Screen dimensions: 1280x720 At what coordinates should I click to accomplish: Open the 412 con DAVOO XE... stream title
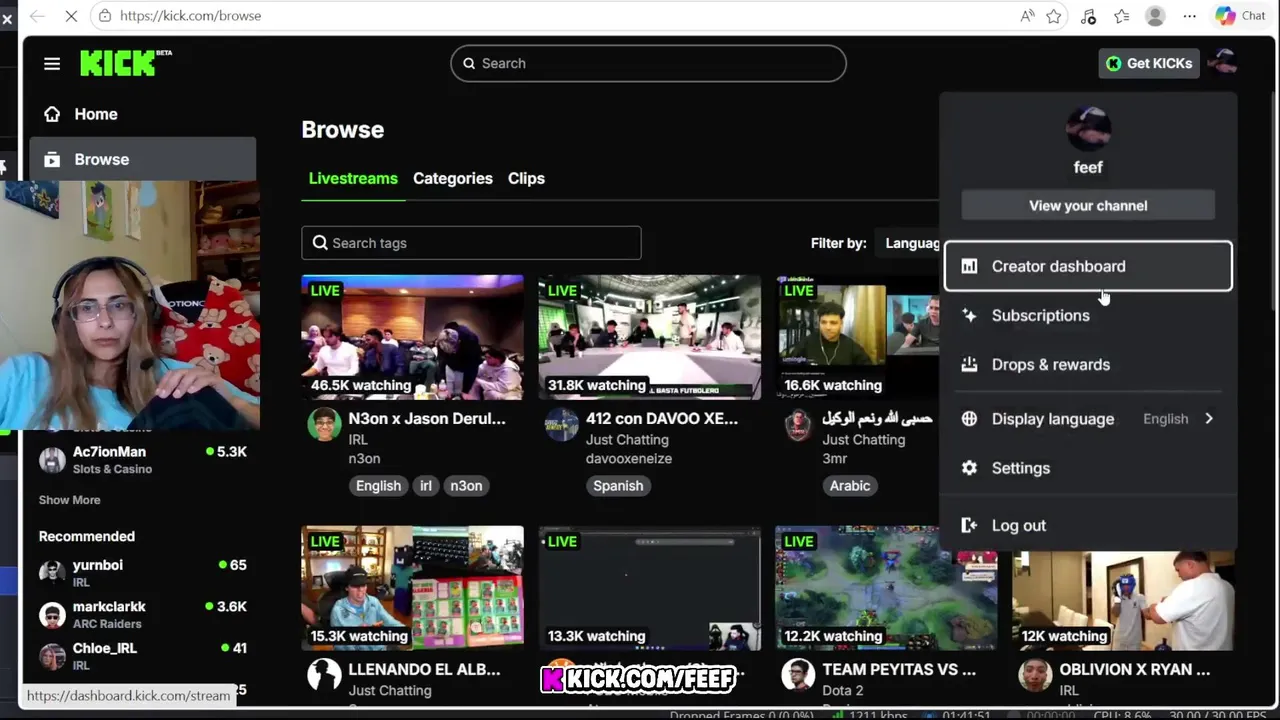click(662, 418)
